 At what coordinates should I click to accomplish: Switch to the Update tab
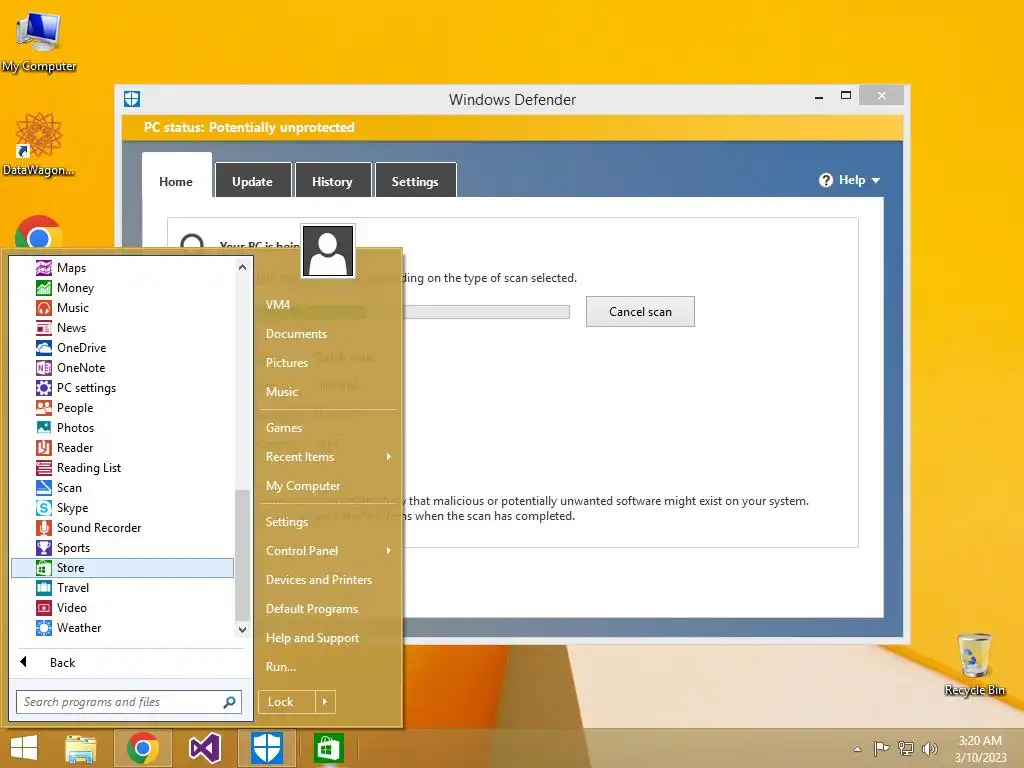pyautogui.click(x=253, y=181)
